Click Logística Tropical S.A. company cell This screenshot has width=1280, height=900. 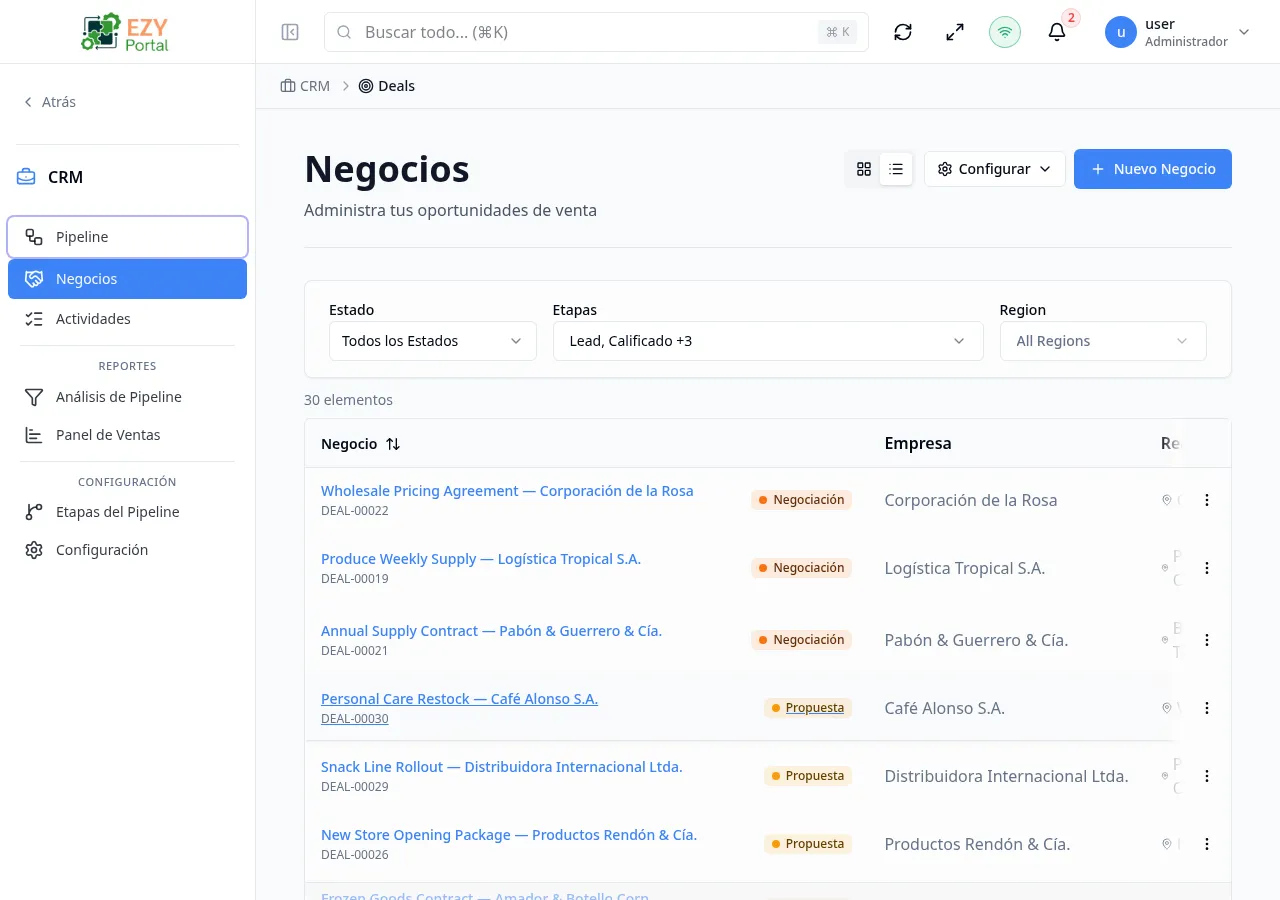(965, 568)
